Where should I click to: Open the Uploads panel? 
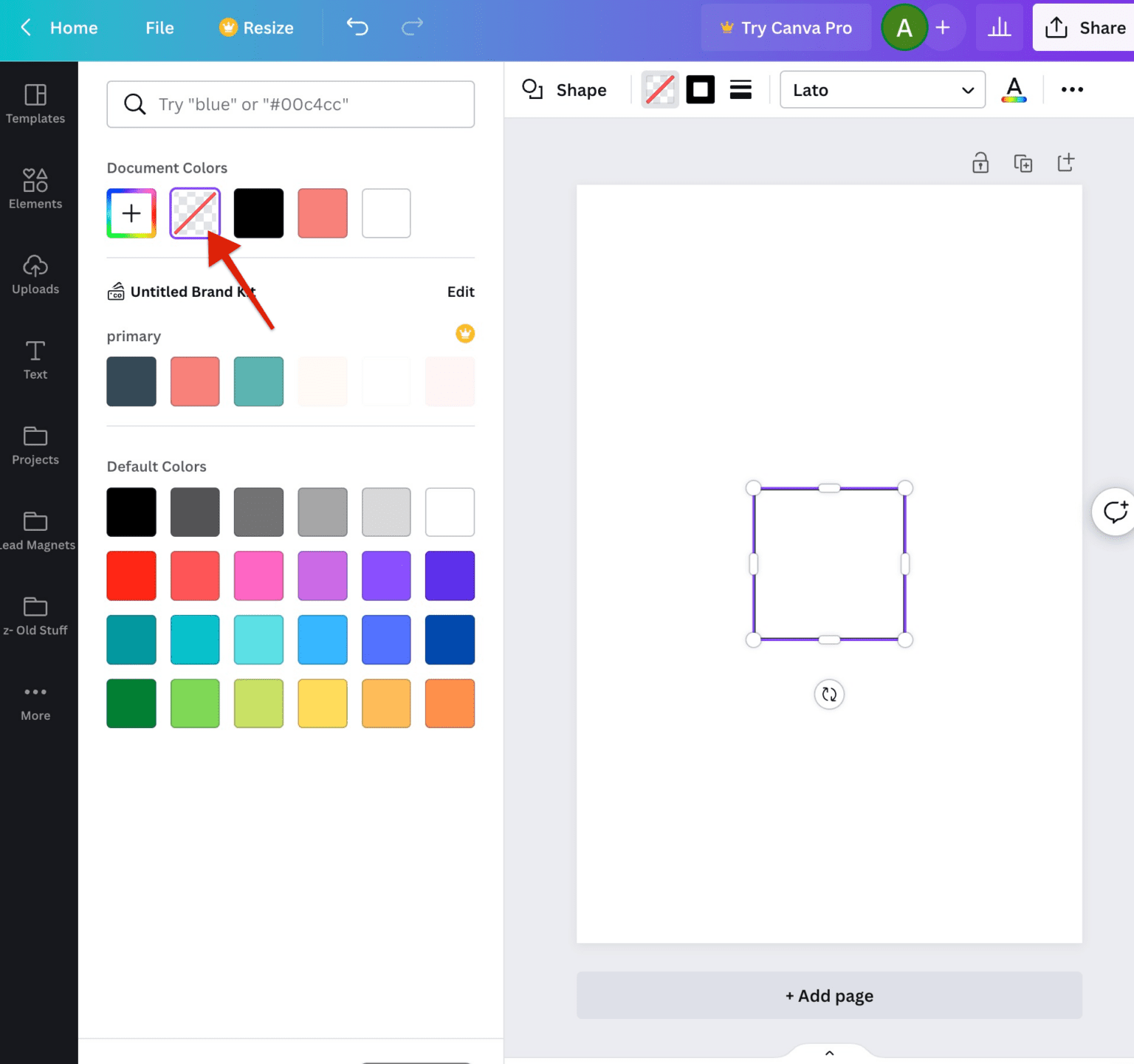click(35, 275)
